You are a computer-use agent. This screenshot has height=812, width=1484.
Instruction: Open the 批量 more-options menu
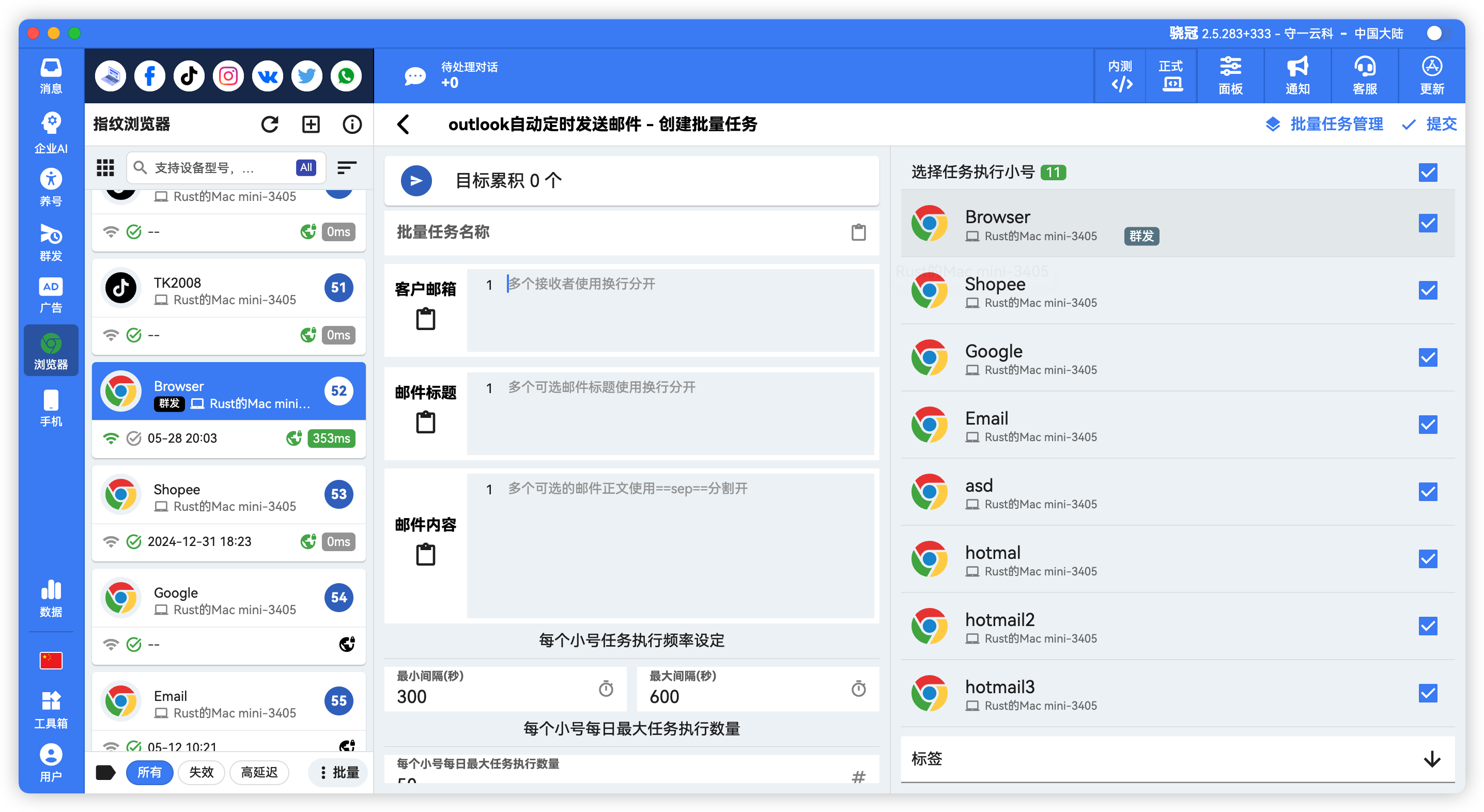tap(339, 772)
